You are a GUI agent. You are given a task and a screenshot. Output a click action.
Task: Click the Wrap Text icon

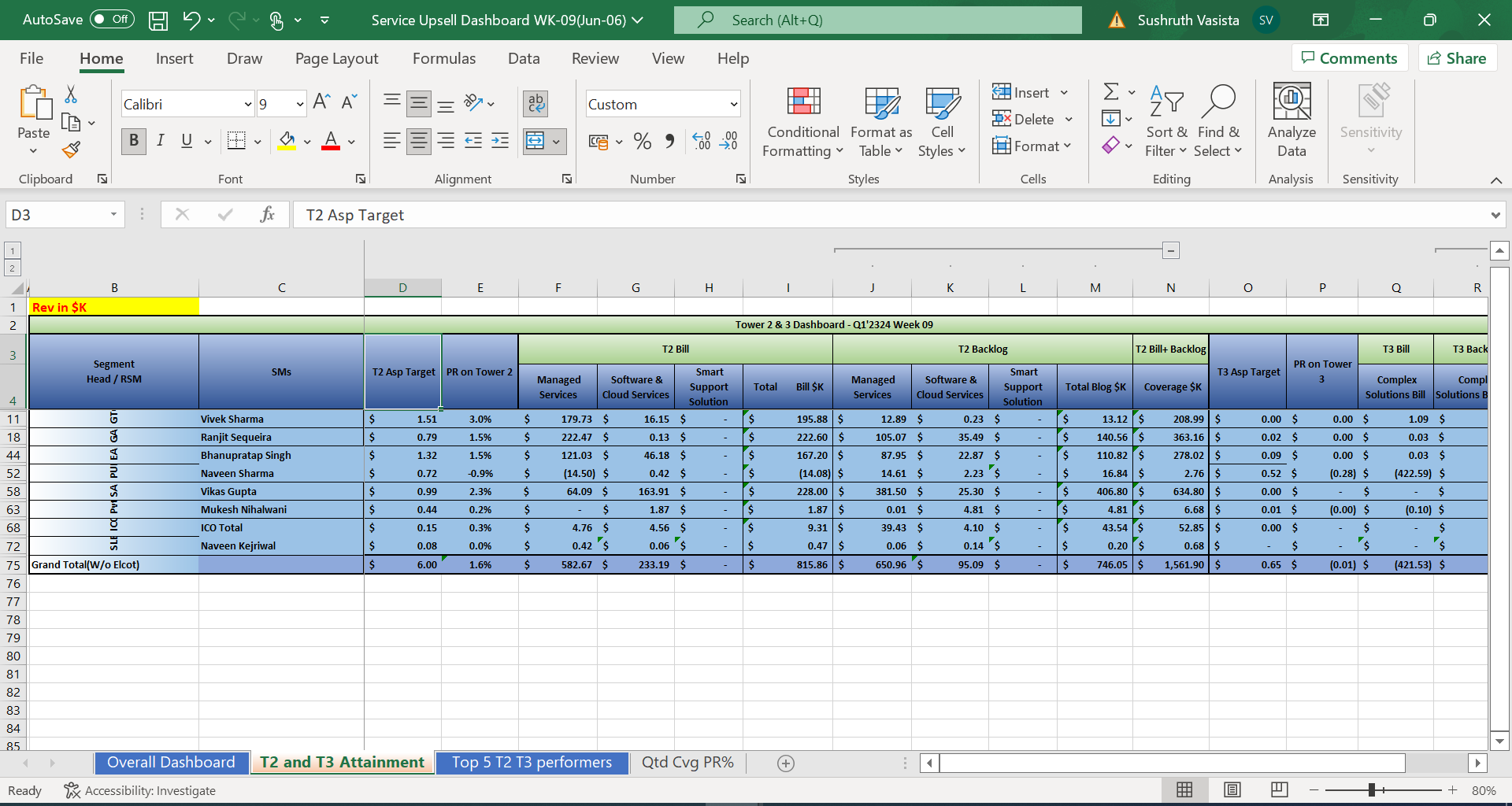[x=536, y=103]
